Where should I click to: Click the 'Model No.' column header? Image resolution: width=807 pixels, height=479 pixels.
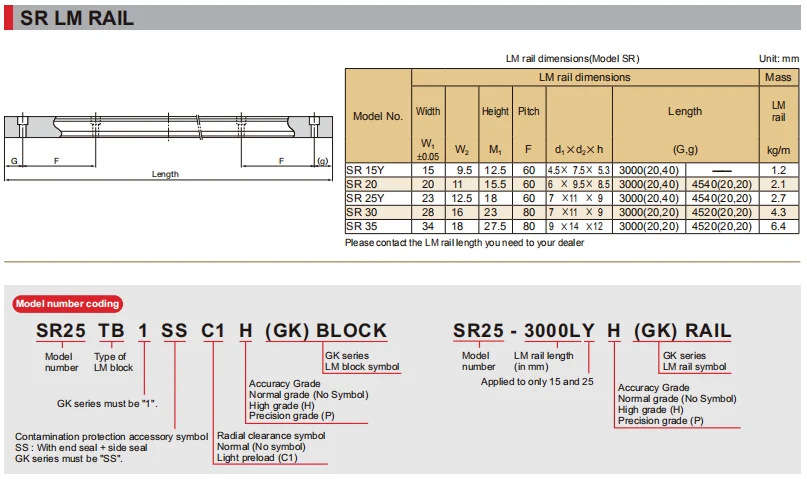tap(378, 116)
